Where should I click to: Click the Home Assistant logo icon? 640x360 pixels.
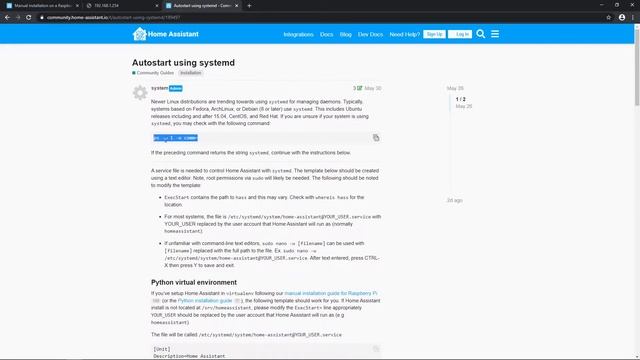click(x=139, y=34)
